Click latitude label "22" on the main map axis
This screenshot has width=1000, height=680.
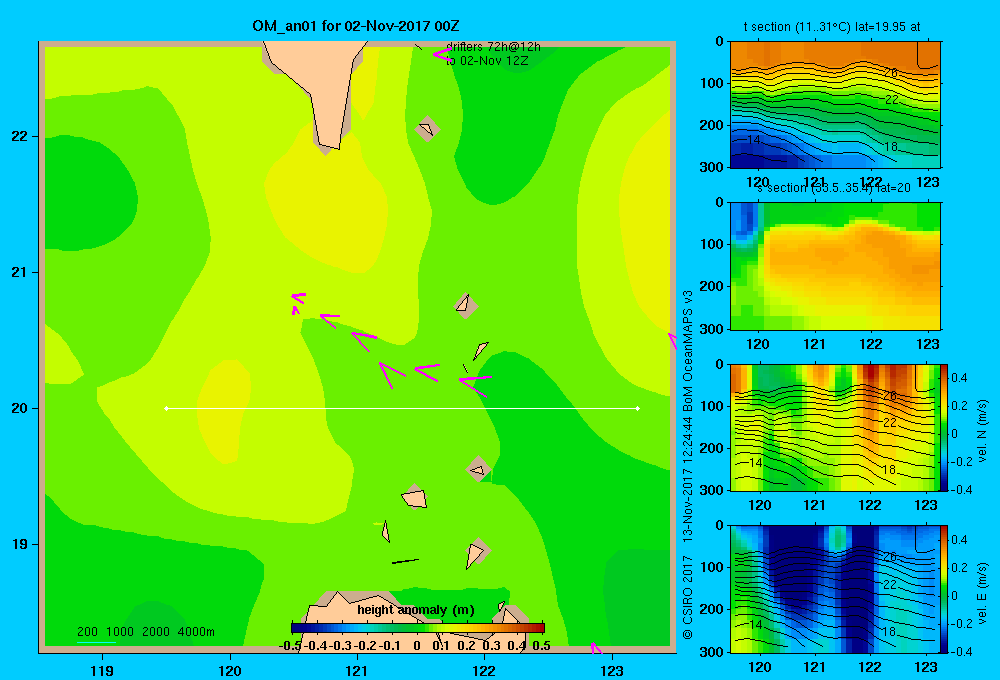click(x=20, y=136)
